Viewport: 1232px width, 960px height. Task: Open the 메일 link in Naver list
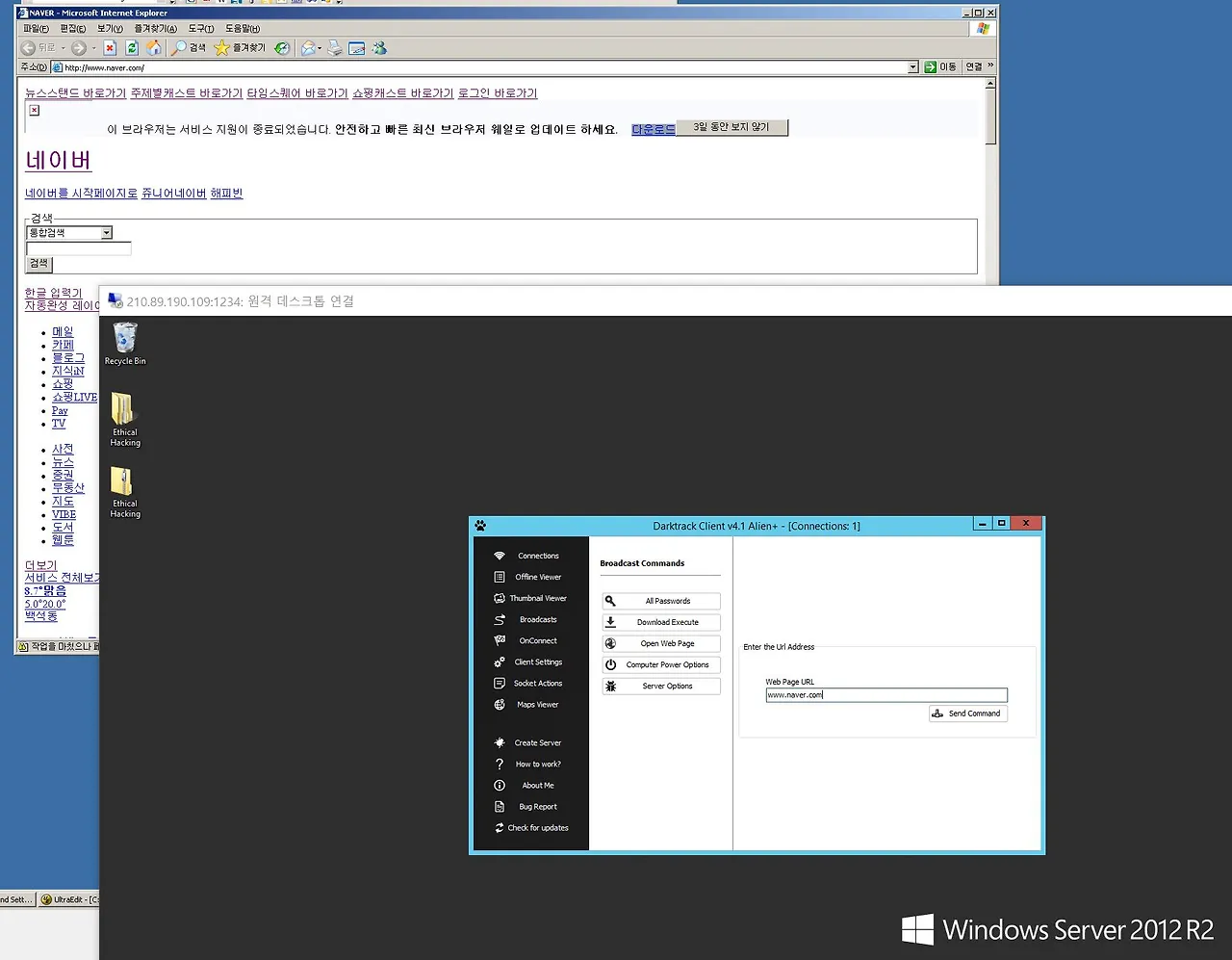click(x=63, y=332)
